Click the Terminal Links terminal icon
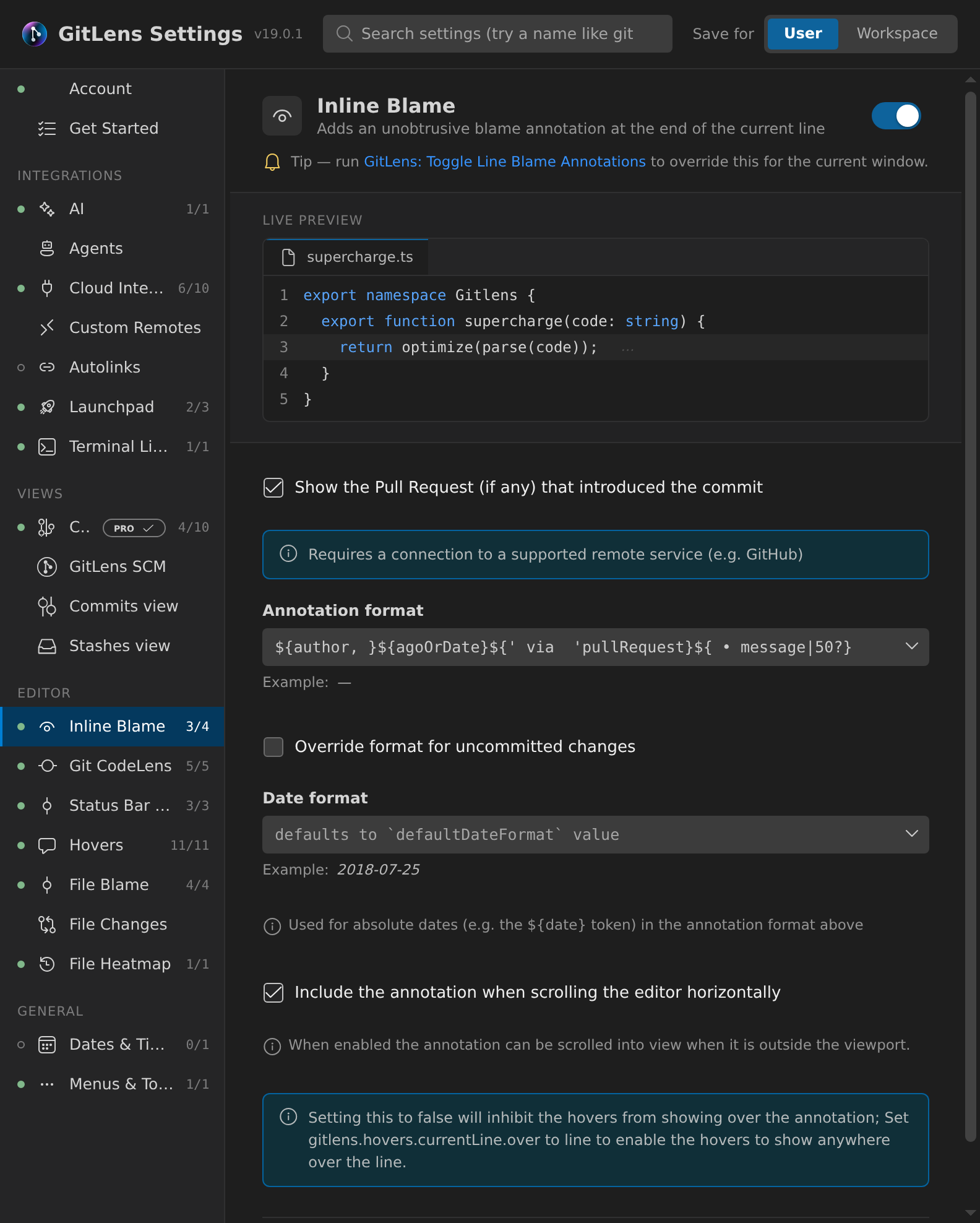Image resolution: width=980 pixels, height=1223 pixels. coord(47,447)
